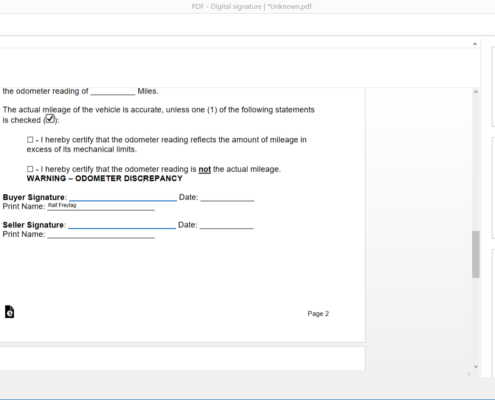Click the checked box symbol after 'is checked'
The width and height of the screenshot is (495, 400).
pyautogui.click(x=50, y=119)
